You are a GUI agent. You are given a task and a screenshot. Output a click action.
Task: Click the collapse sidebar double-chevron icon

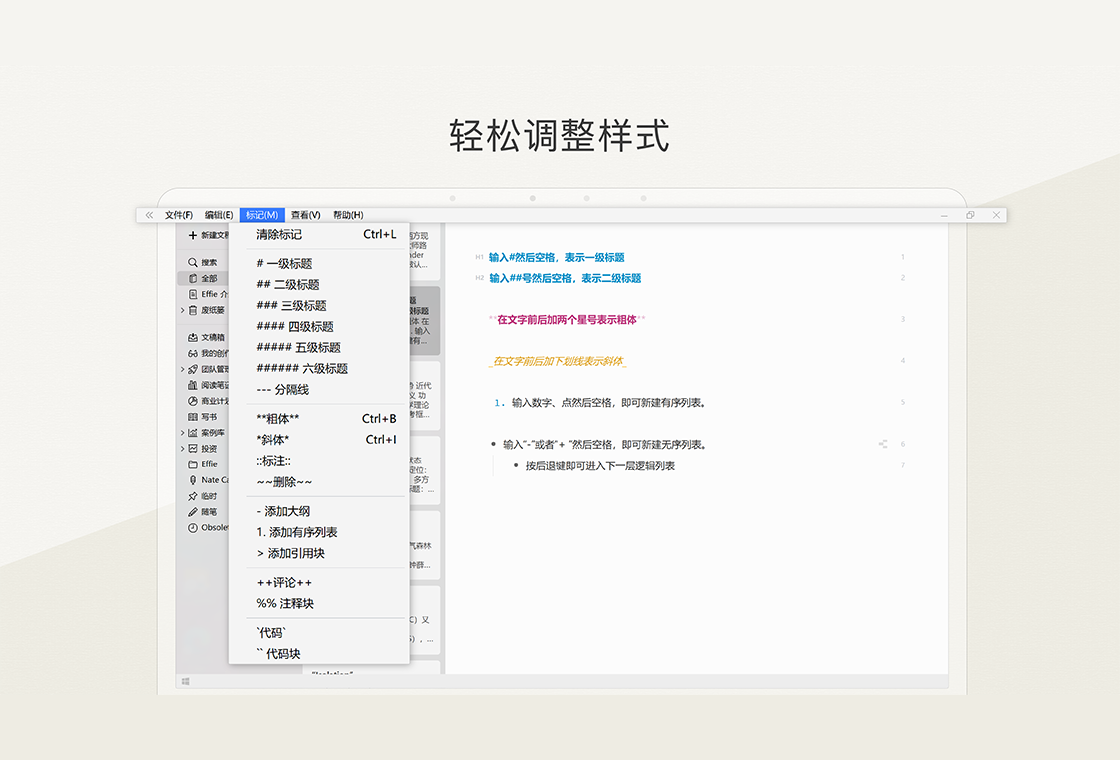[x=149, y=215]
